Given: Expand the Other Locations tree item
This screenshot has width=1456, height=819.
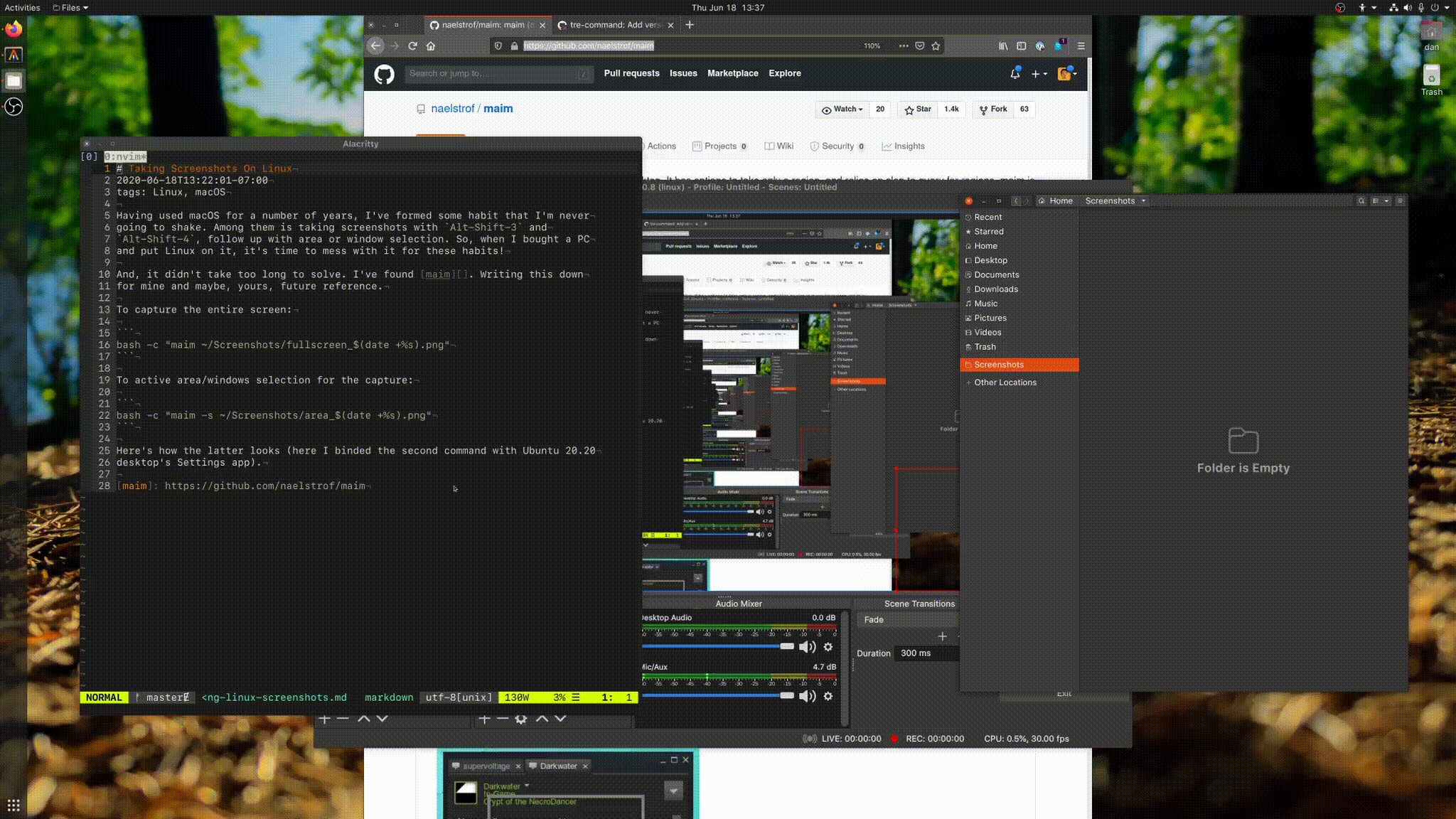Looking at the screenshot, I should [967, 382].
